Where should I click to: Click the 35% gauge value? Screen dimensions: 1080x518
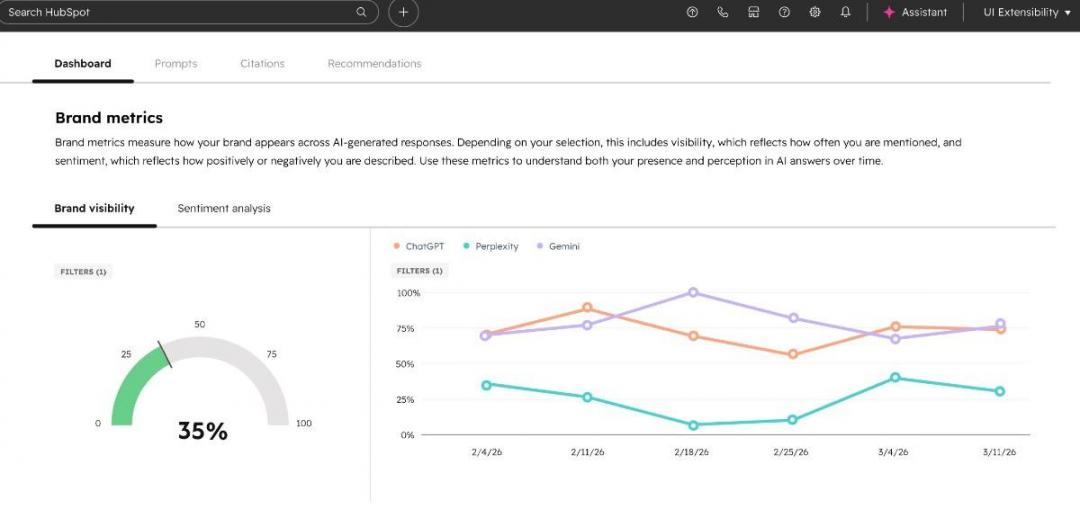(202, 431)
